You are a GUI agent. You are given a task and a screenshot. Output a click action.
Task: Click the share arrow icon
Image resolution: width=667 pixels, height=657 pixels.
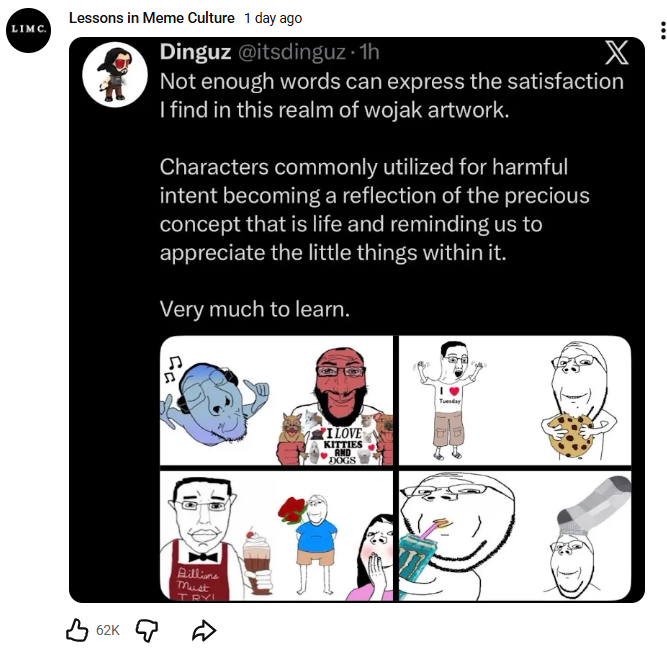pos(204,630)
